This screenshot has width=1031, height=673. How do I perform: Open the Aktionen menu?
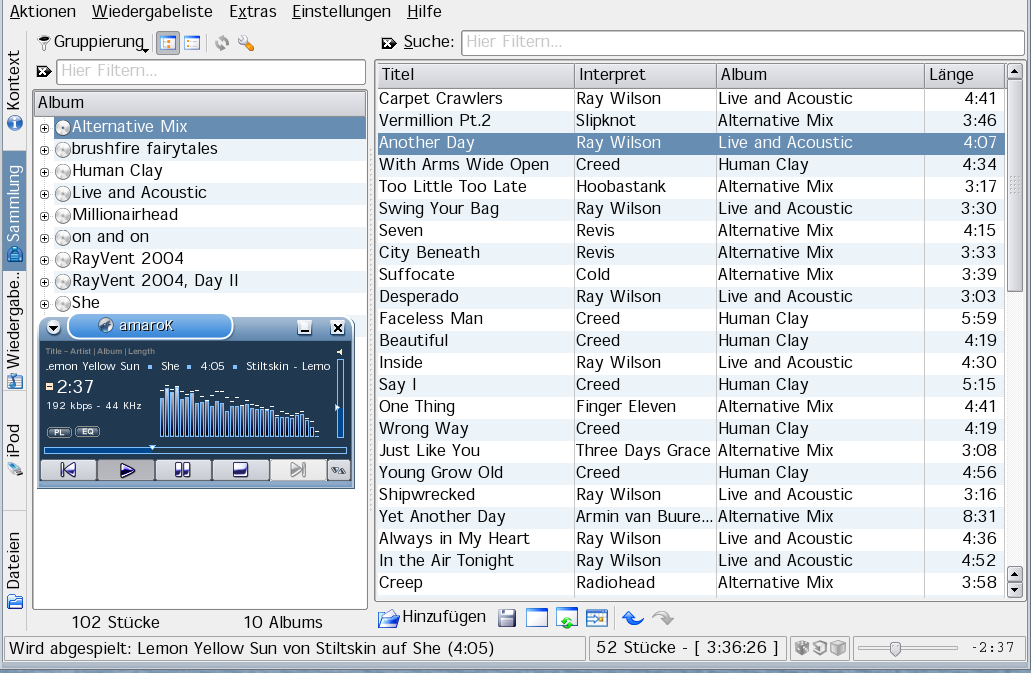pyautogui.click(x=42, y=11)
